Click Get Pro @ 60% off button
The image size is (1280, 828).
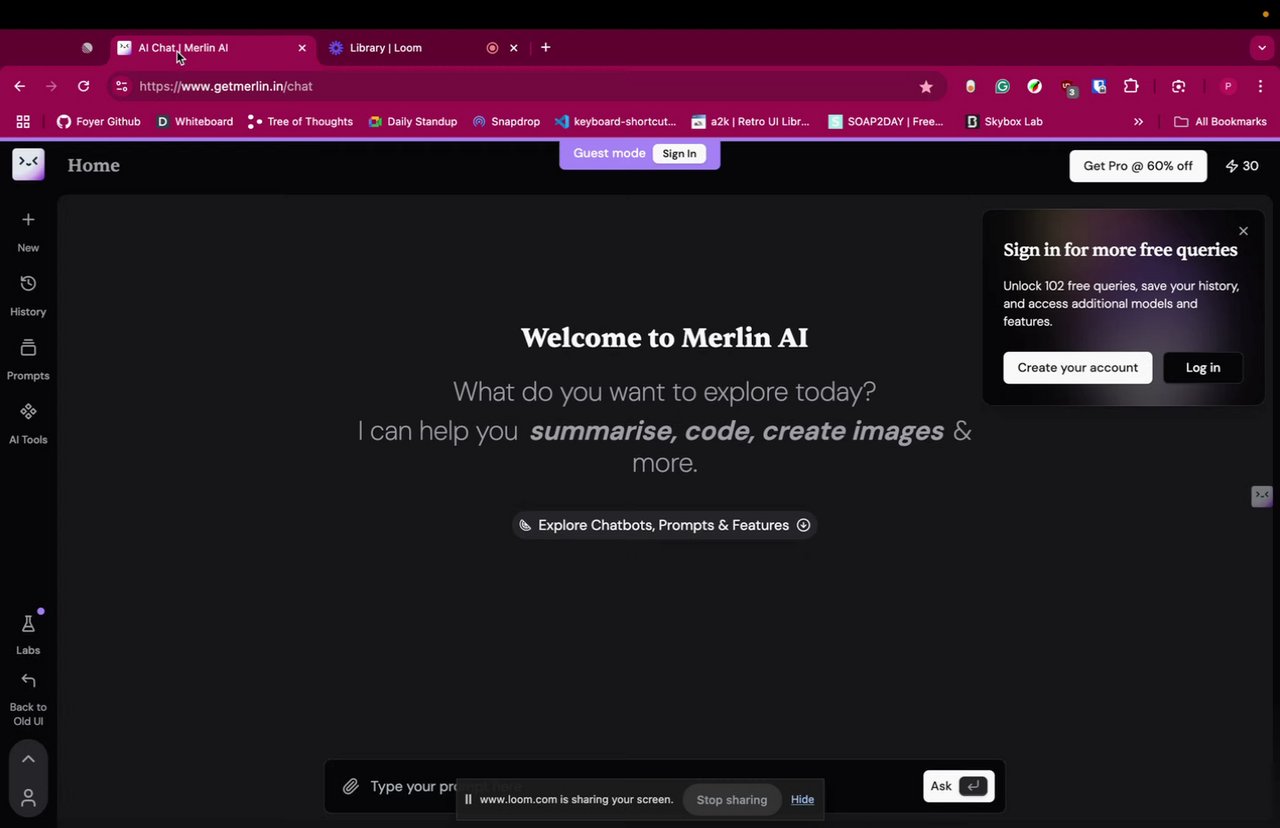point(1138,166)
